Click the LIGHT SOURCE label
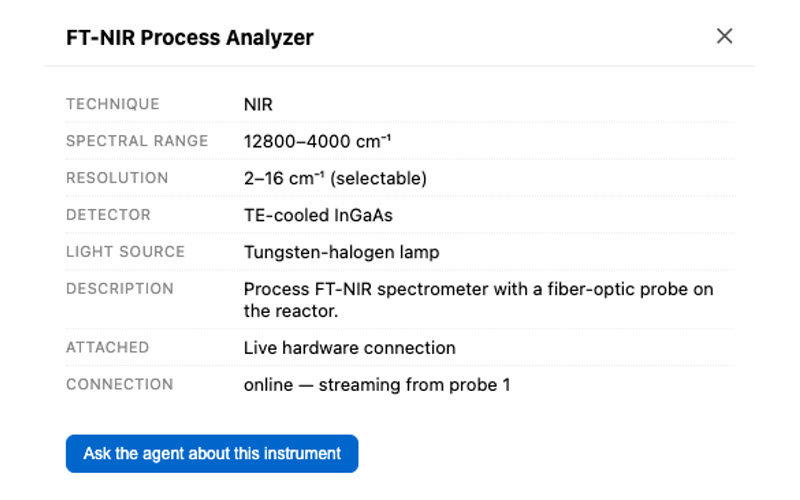Viewport: 800px width, 500px height. 126,252
